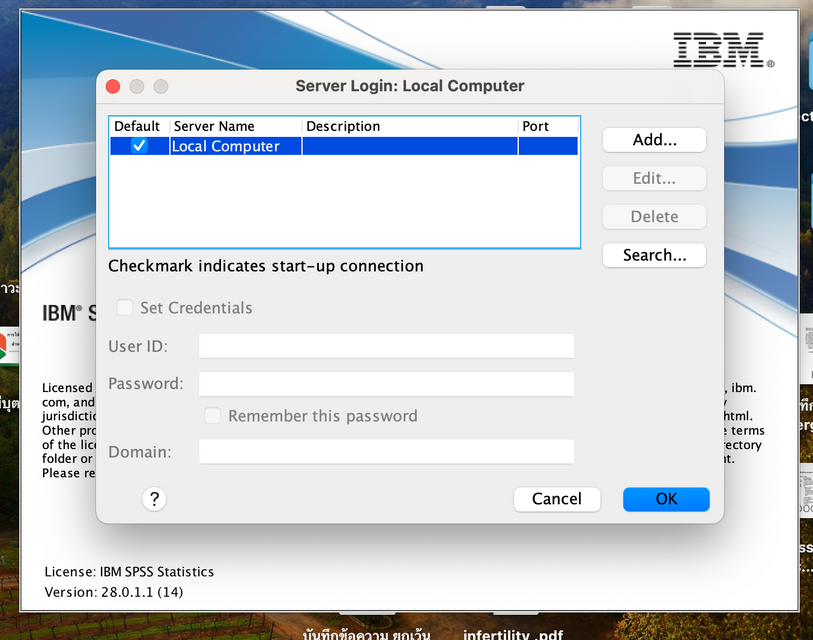Focus the User ID input field
813x640 pixels.
[387, 346]
